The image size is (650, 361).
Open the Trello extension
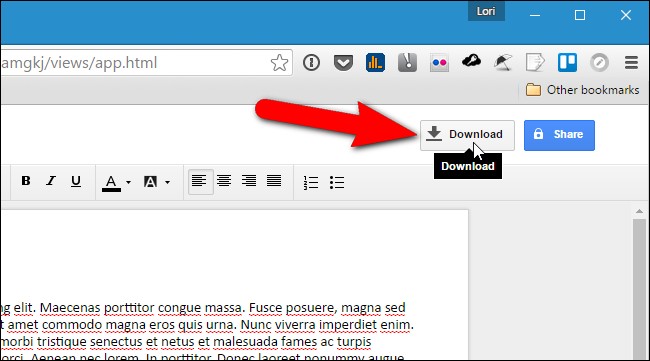coord(567,63)
